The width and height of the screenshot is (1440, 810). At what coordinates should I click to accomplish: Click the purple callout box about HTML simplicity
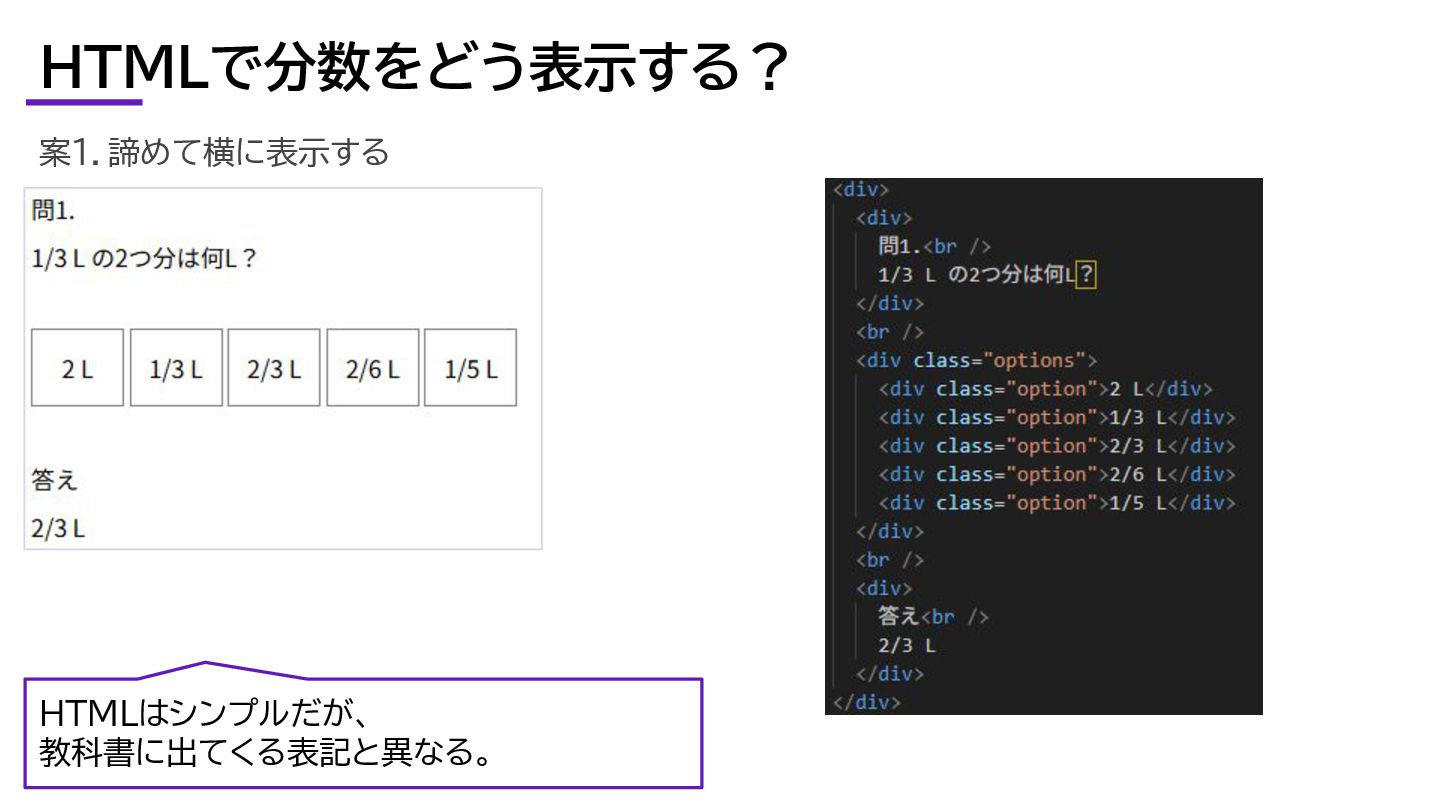tap(363, 733)
